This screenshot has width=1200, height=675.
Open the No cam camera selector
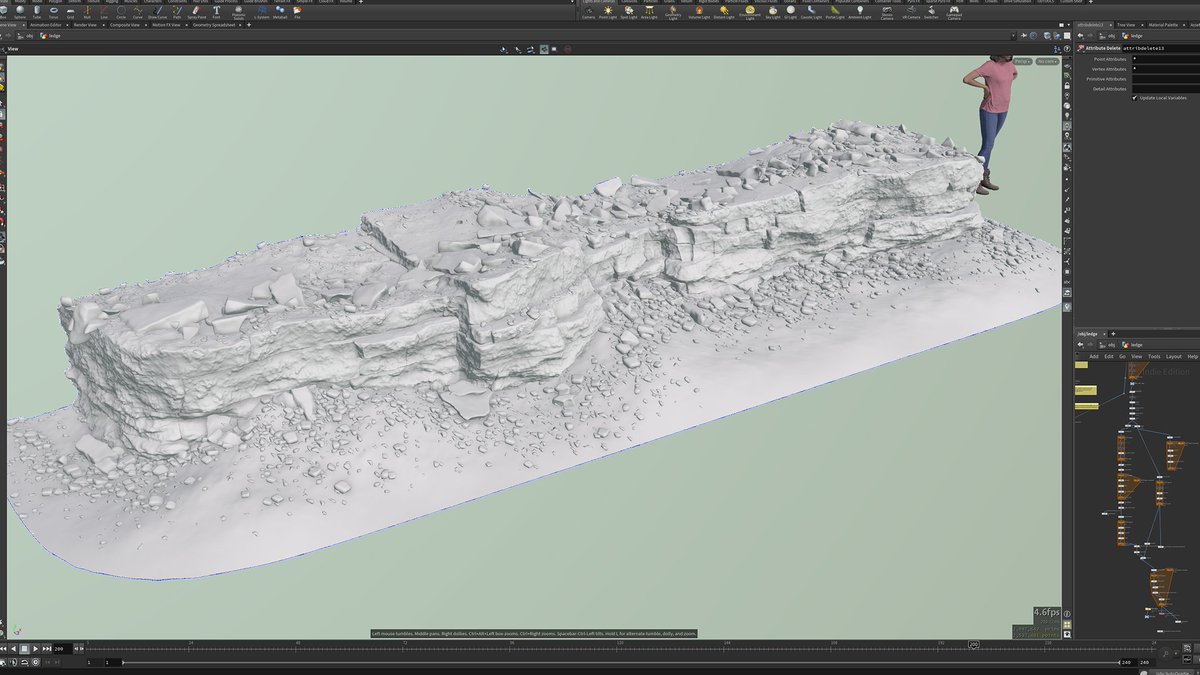(1047, 61)
